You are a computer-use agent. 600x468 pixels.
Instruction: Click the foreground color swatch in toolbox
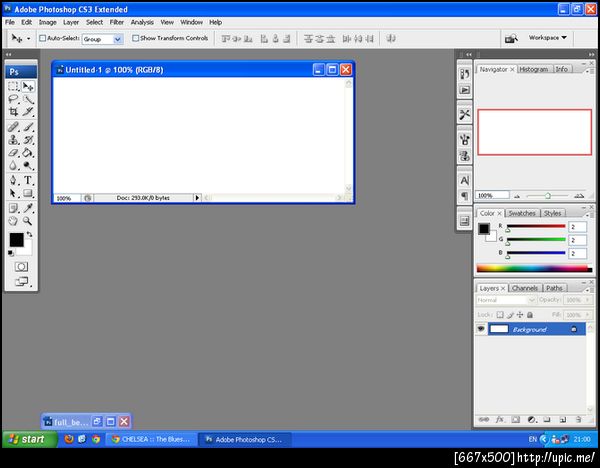click(x=16, y=240)
